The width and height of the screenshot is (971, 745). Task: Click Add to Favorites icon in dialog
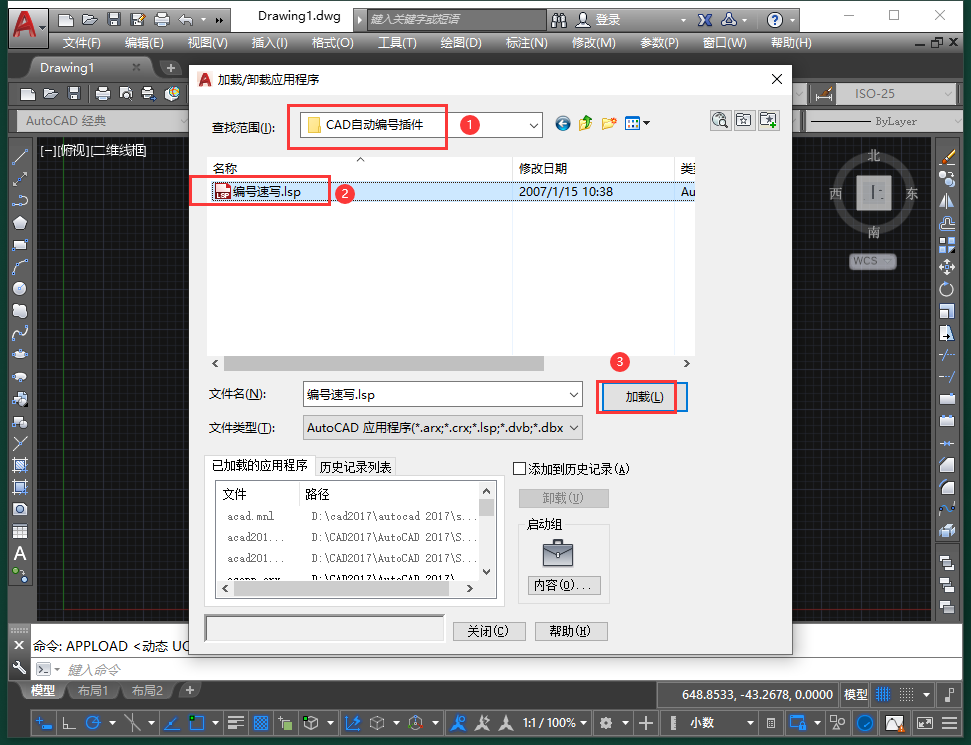(x=769, y=120)
